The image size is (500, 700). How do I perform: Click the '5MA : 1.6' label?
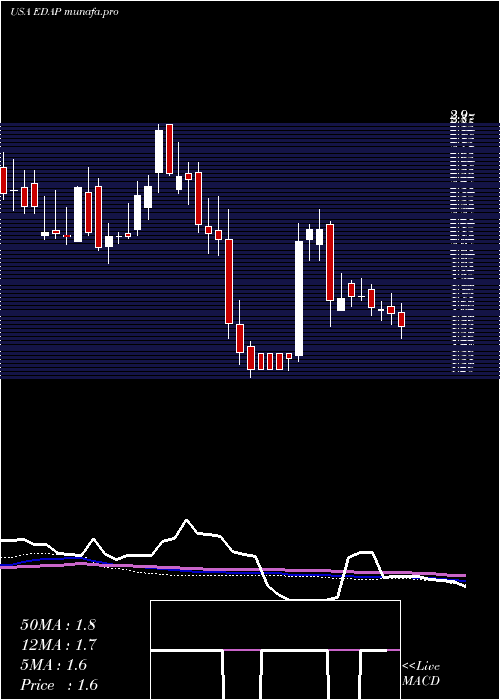coord(54,665)
